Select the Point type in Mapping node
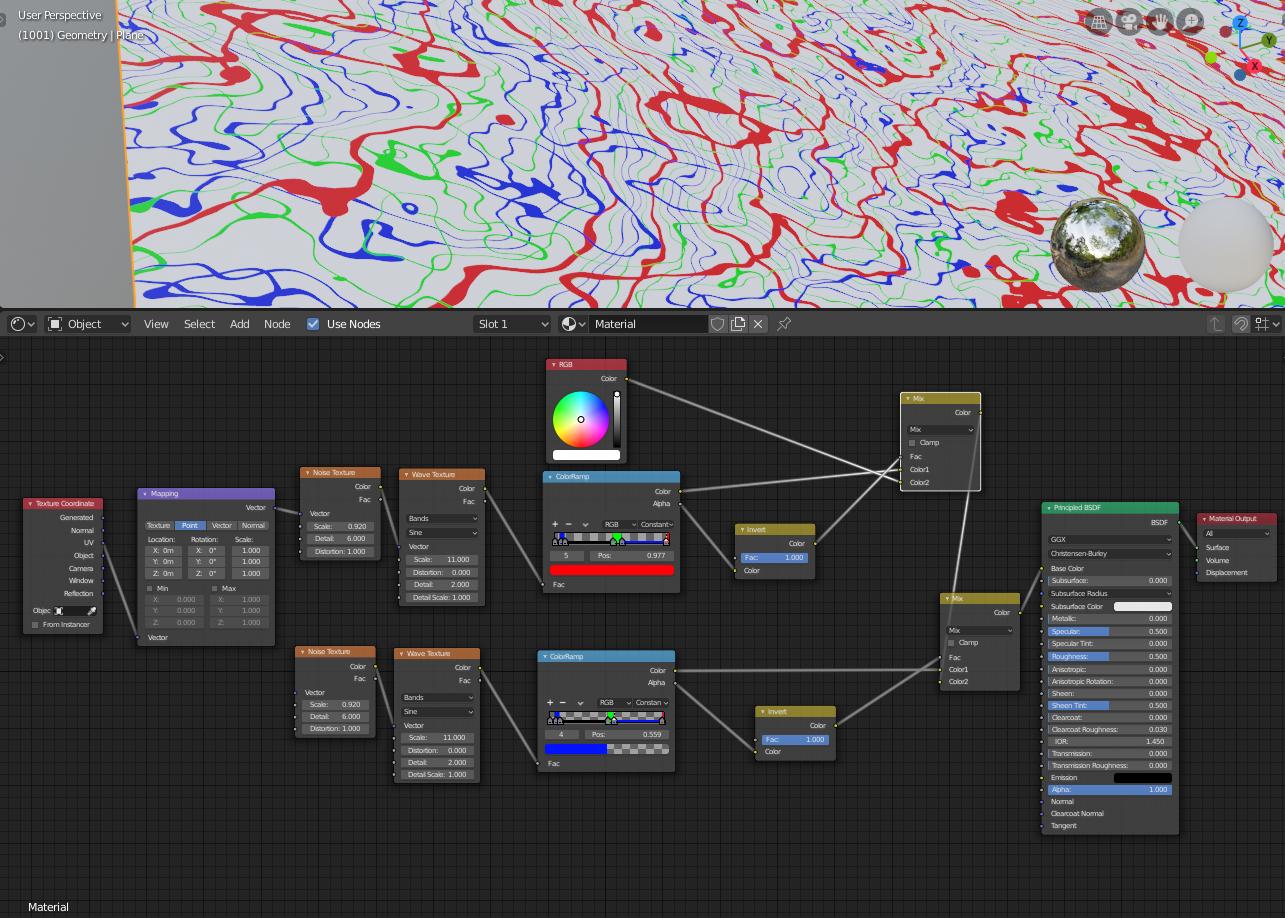This screenshot has height=918, width=1285. 189,526
